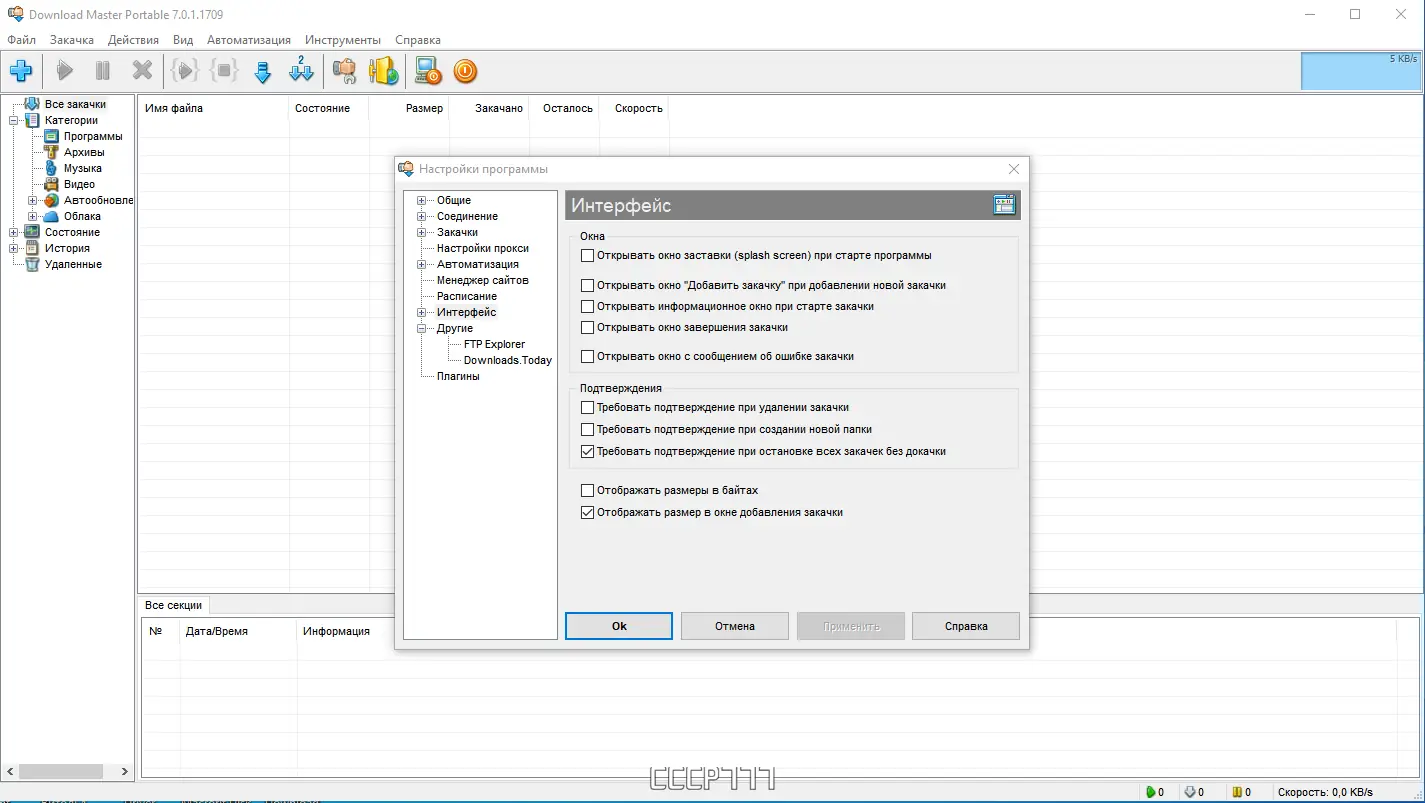Select the Tools wrench icon on toolbar
This screenshot has width=1425, height=803.
[344, 71]
